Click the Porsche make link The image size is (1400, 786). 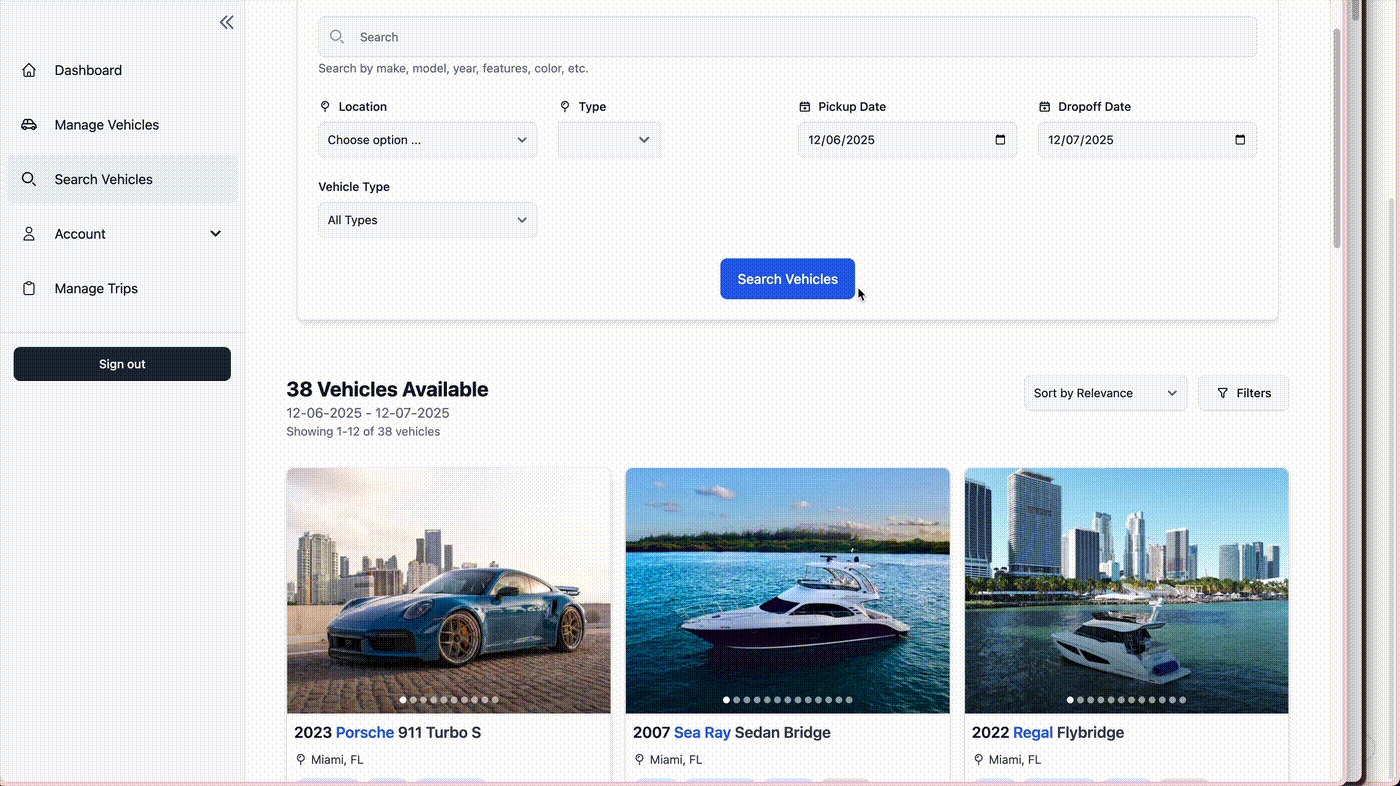[365, 733]
